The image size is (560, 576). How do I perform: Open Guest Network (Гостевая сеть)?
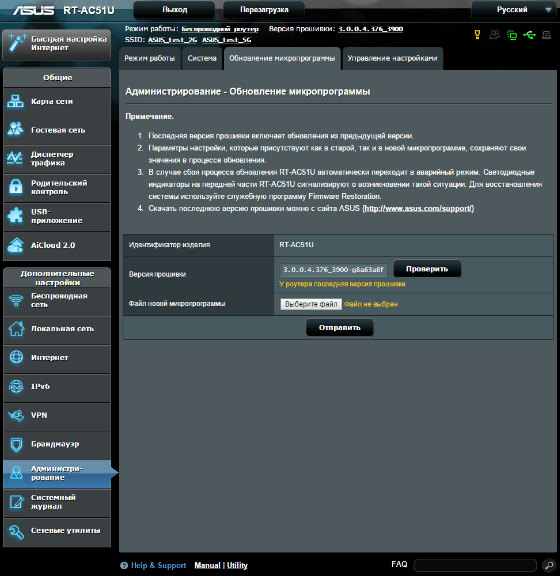[57, 130]
